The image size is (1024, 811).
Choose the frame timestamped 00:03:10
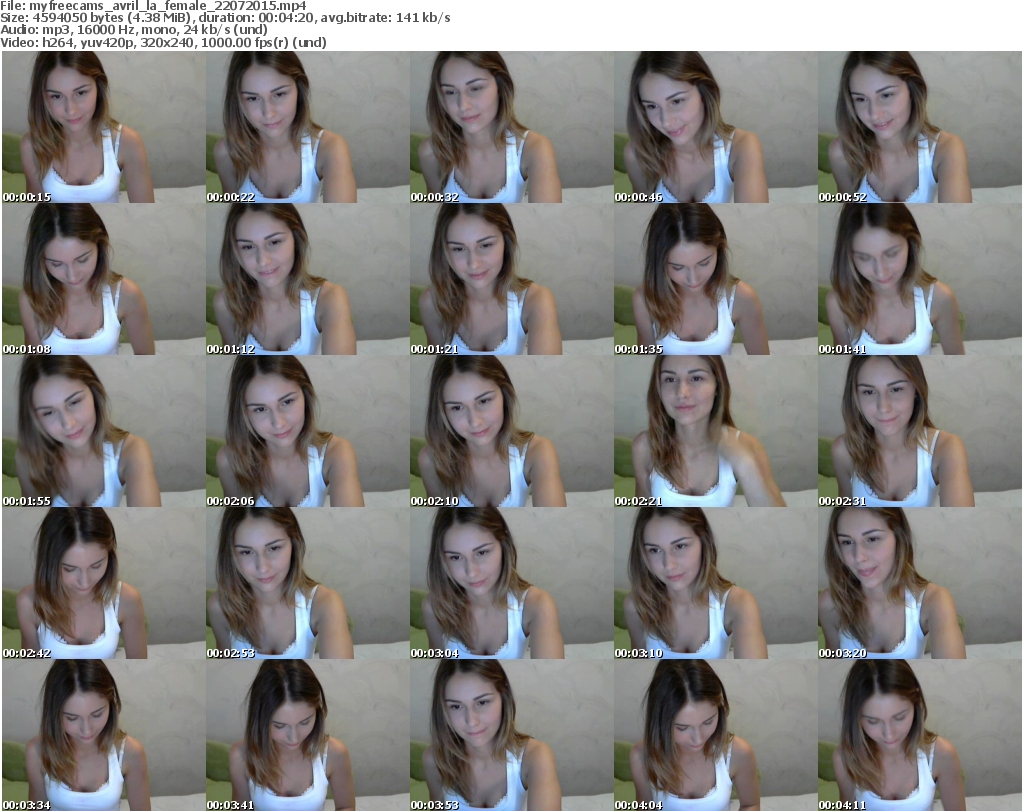715,583
